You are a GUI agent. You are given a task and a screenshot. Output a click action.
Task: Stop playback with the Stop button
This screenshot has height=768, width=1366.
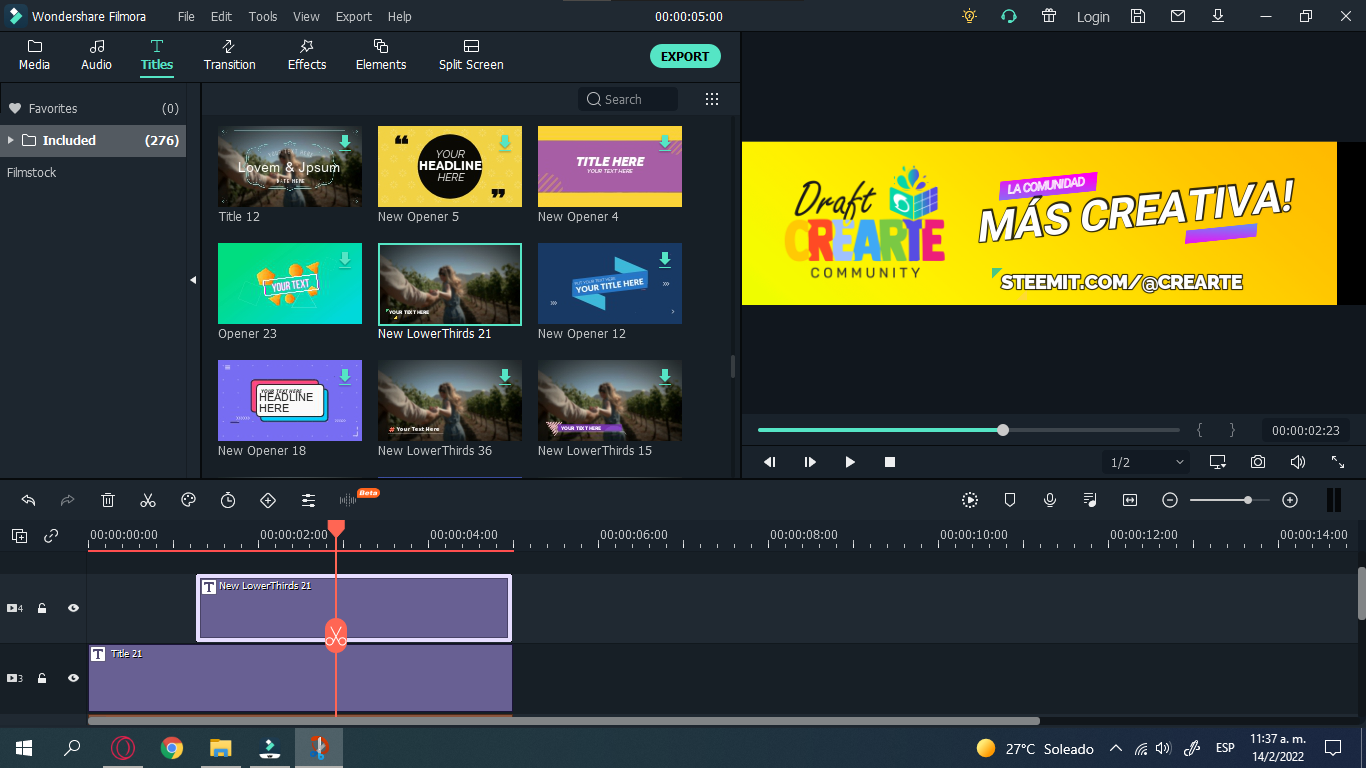click(x=890, y=462)
